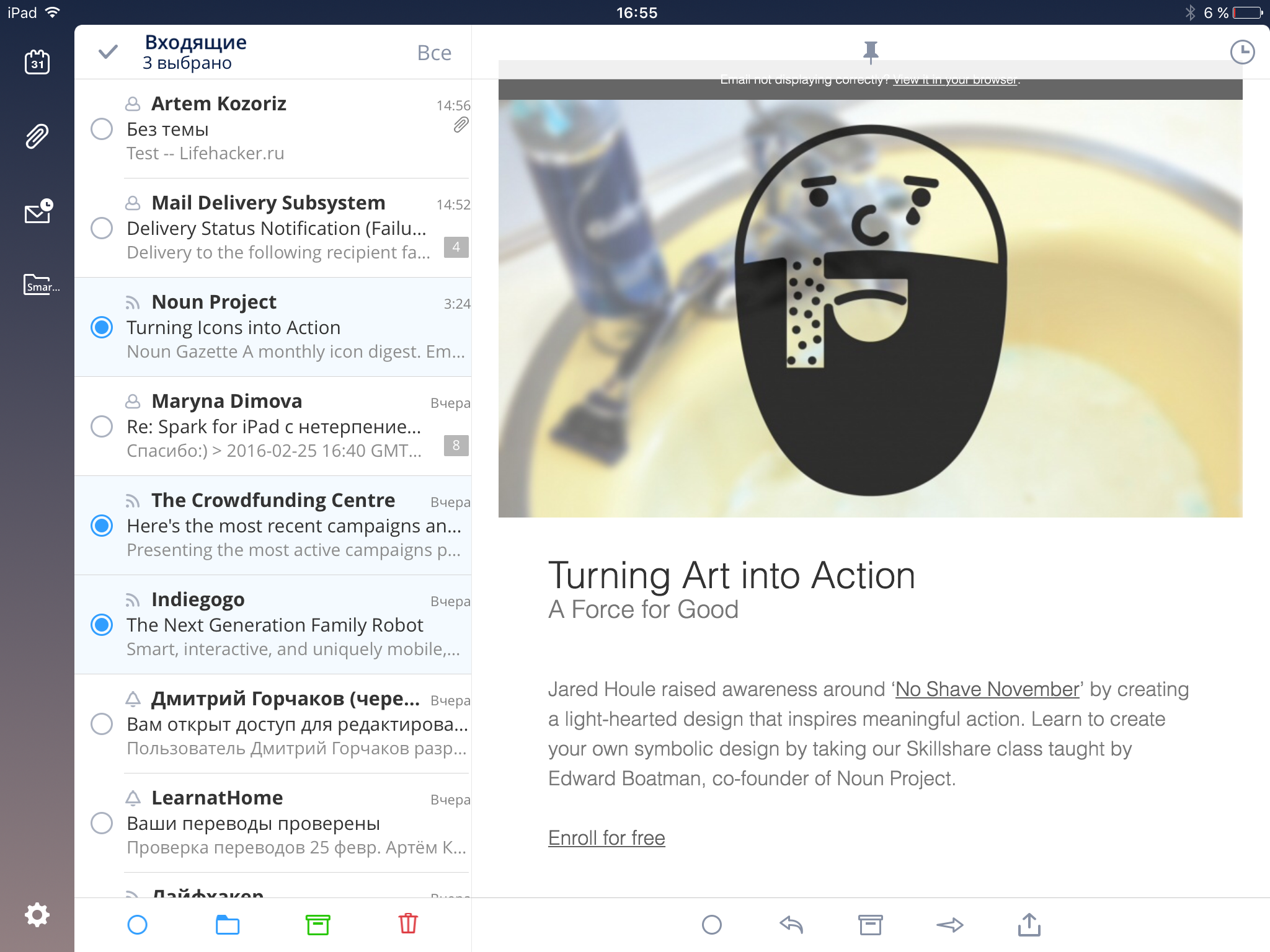This screenshot has width=1270, height=952.
Task: Delete selected emails with red trash
Action: click(408, 924)
